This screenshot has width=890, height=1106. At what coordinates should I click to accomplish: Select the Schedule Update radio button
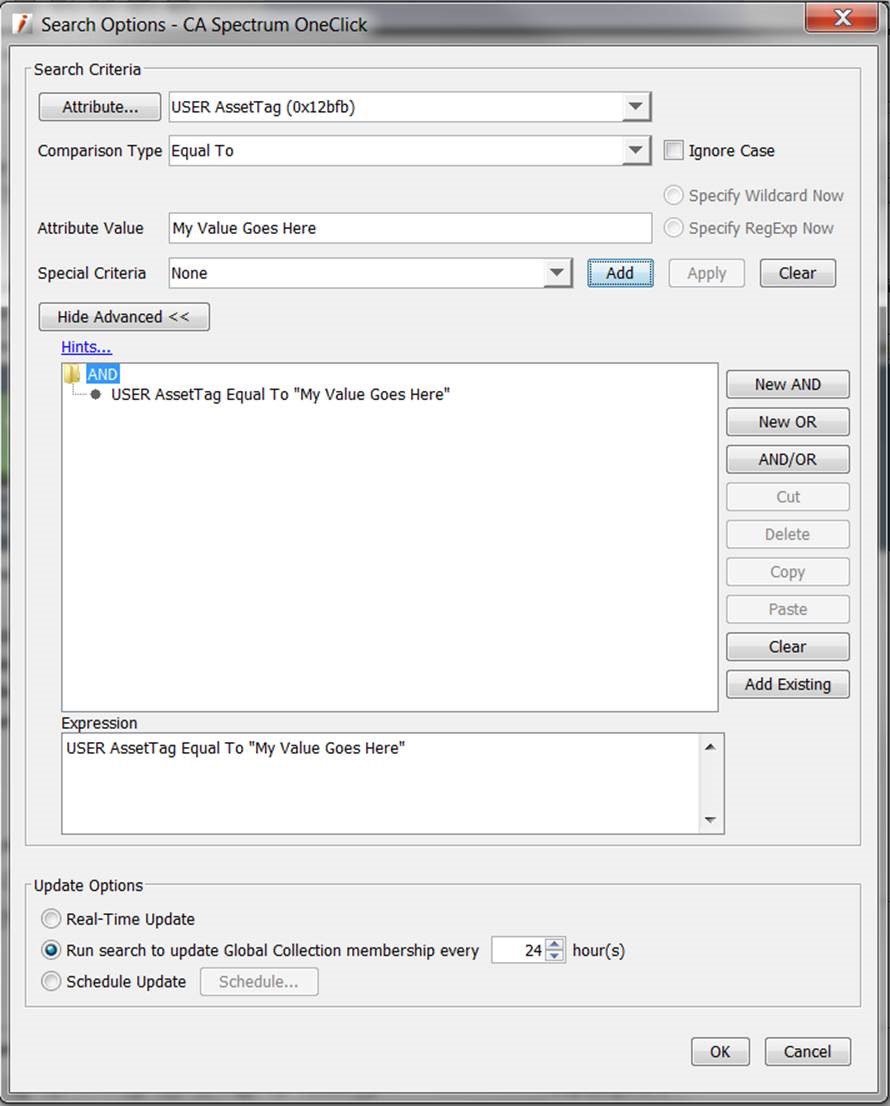[51, 981]
